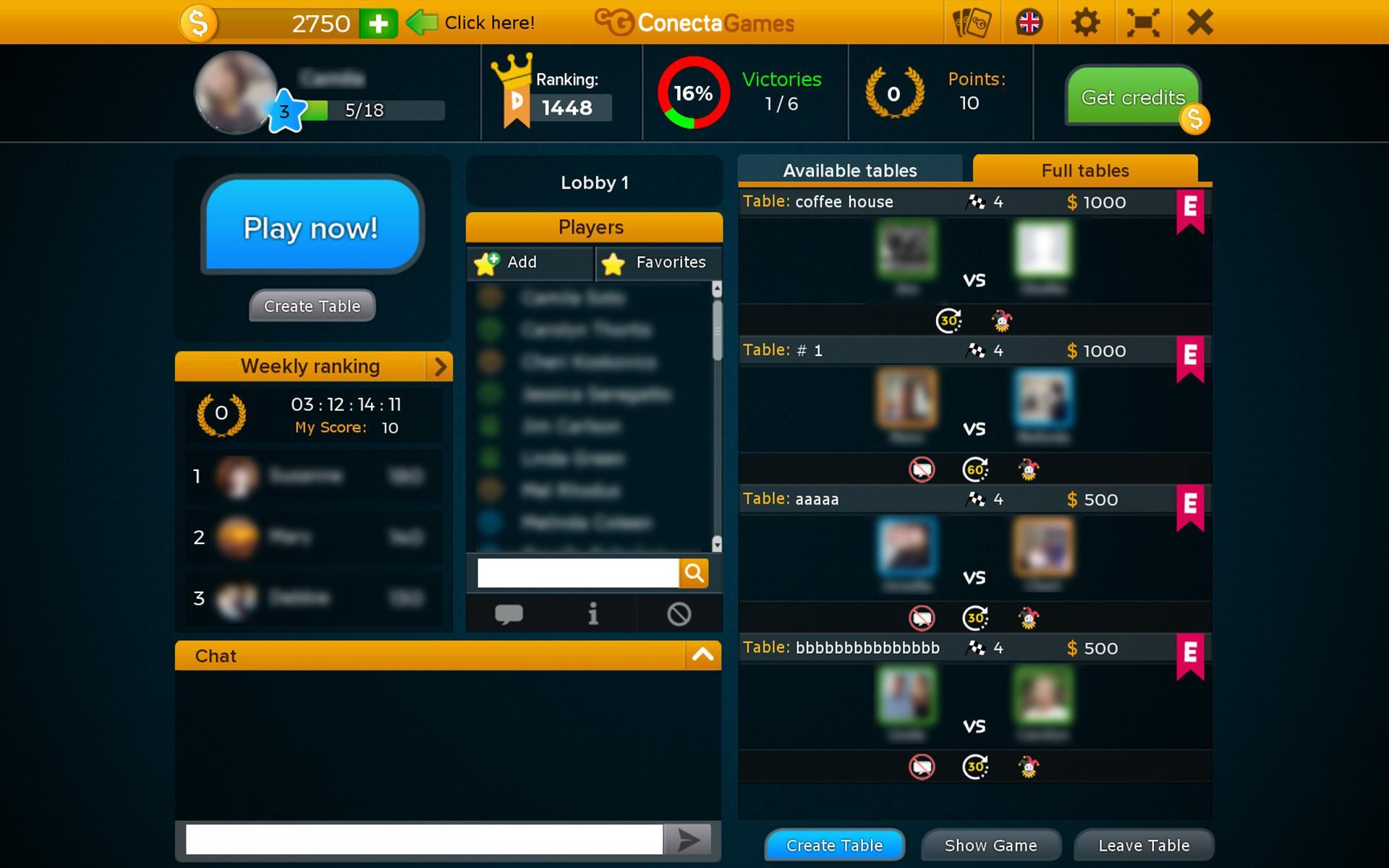Image resolution: width=1389 pixels, height=868 pixels.
Task: Expand Weekly ranking chevron arrow
Action: pyautogui.click(x=439, y=365)
